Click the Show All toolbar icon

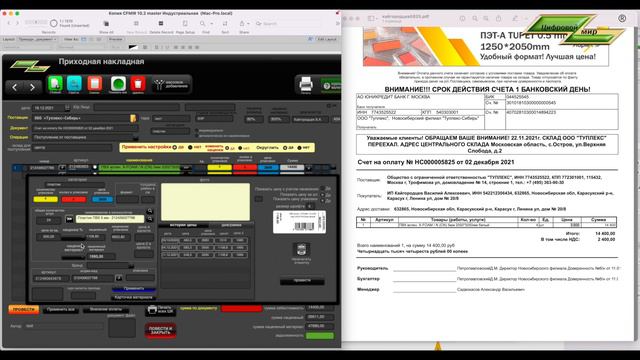[106, 24]
